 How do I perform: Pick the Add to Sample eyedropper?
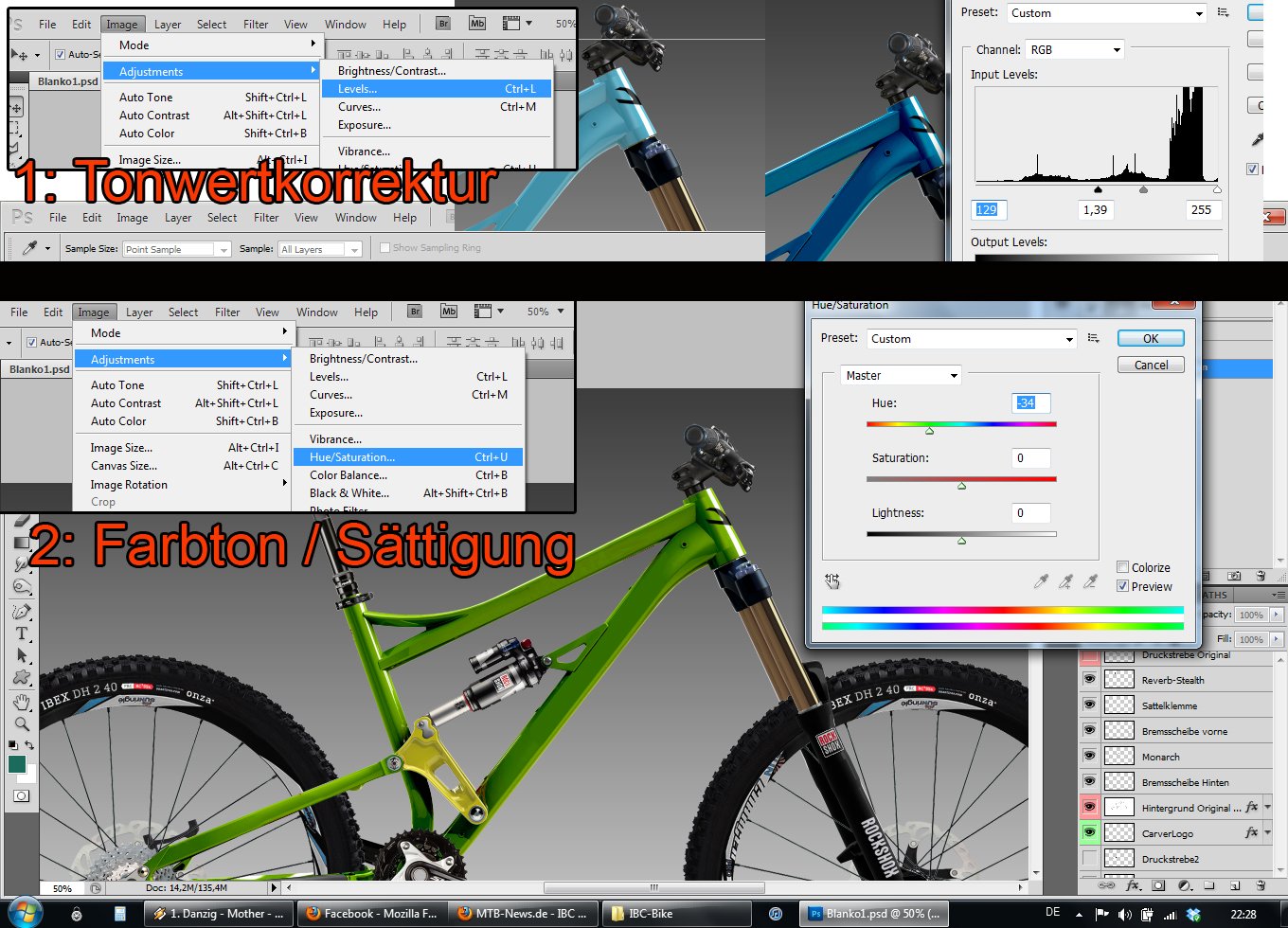coord(1065,581)
